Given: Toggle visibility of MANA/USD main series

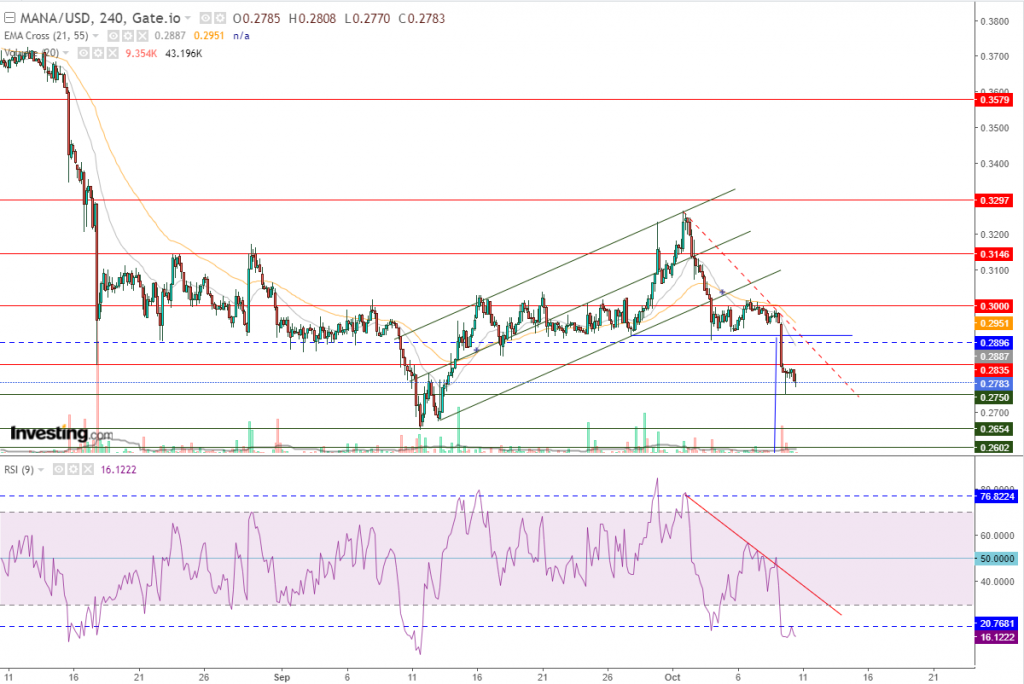Looking at the screenshot, I should pos(205,18).
